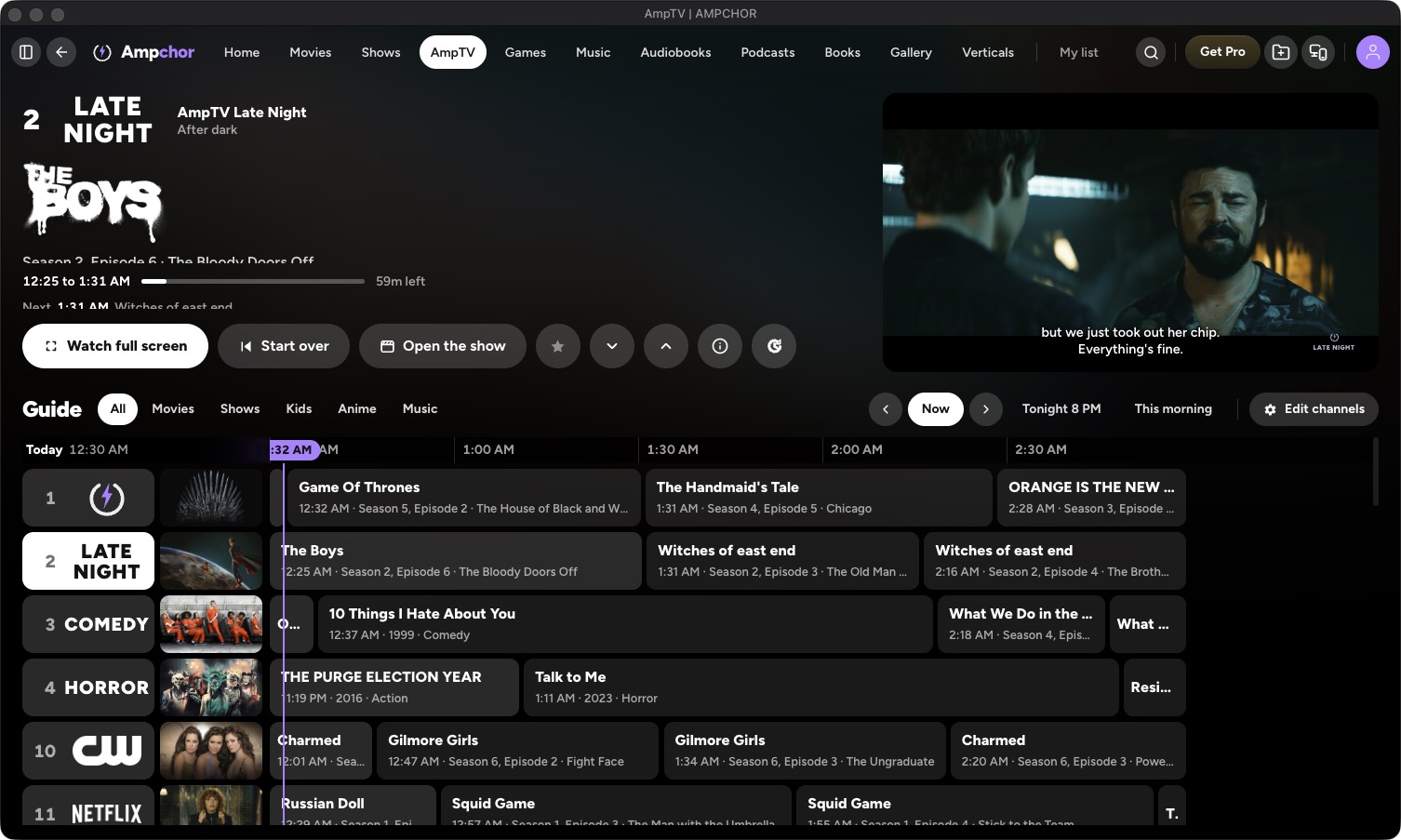Jump guide to Tonight 8 PM

[1061, 409]
